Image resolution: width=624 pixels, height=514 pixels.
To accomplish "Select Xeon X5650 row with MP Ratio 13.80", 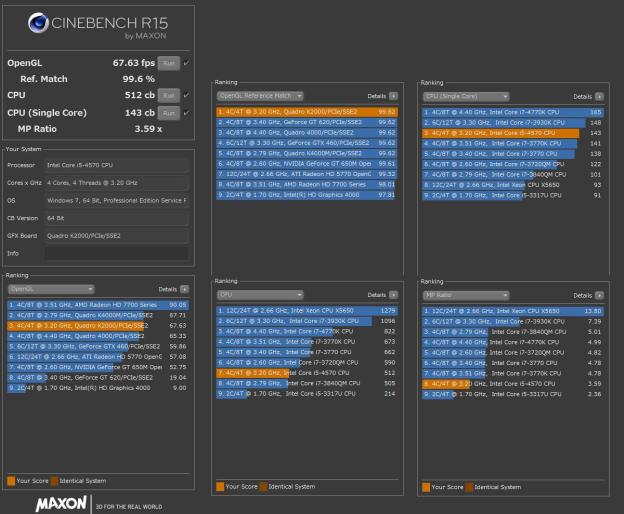I will point(513,311).
